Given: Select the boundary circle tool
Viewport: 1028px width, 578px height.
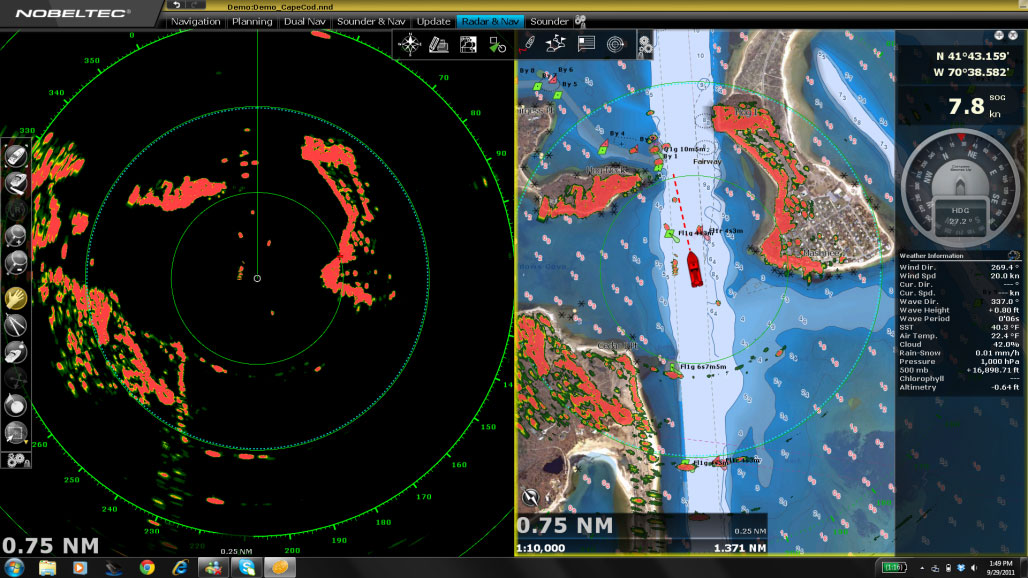Looking at the screenshot, I should click(16, 406).
